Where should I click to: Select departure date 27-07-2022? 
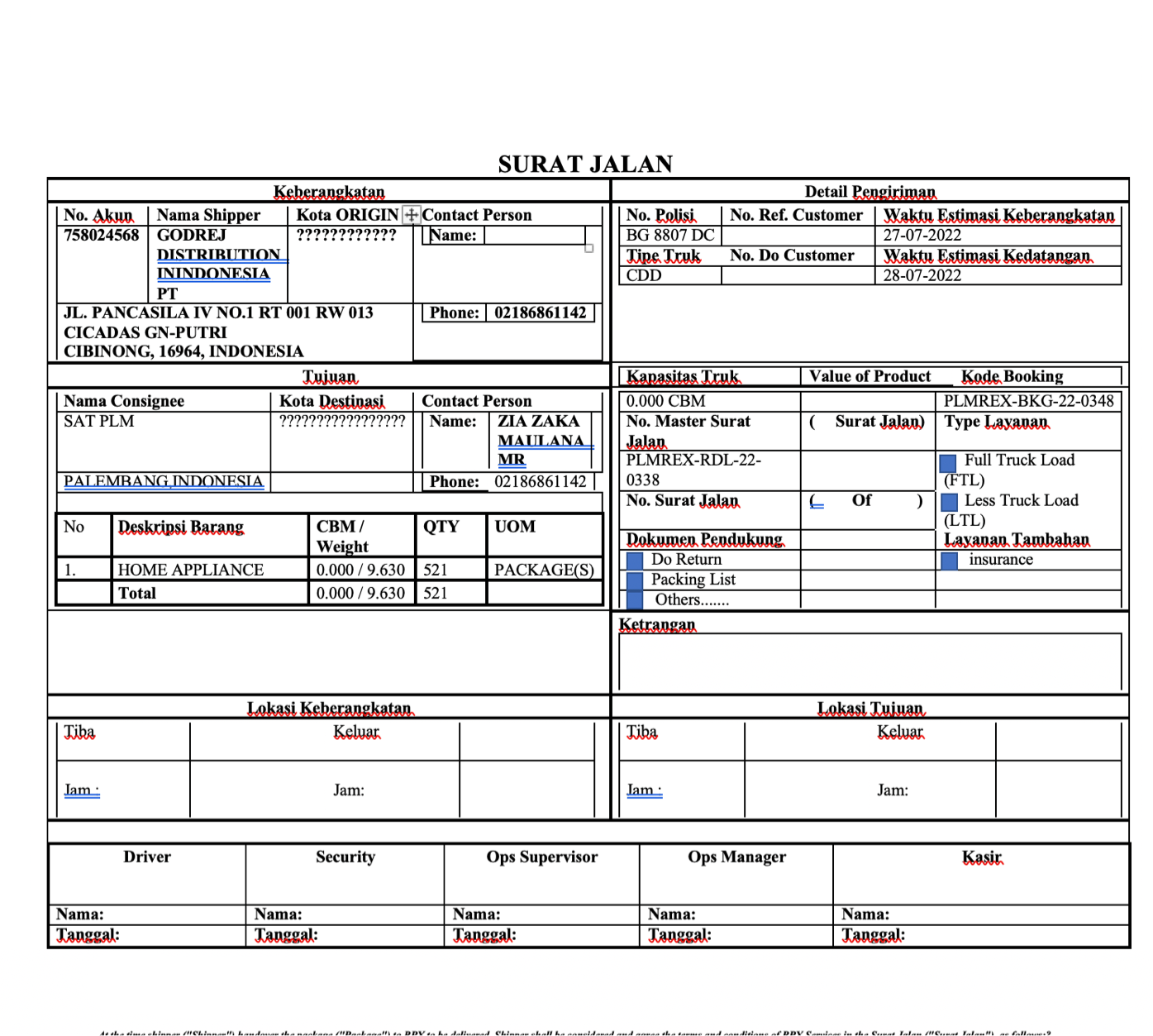click(922, 235)
